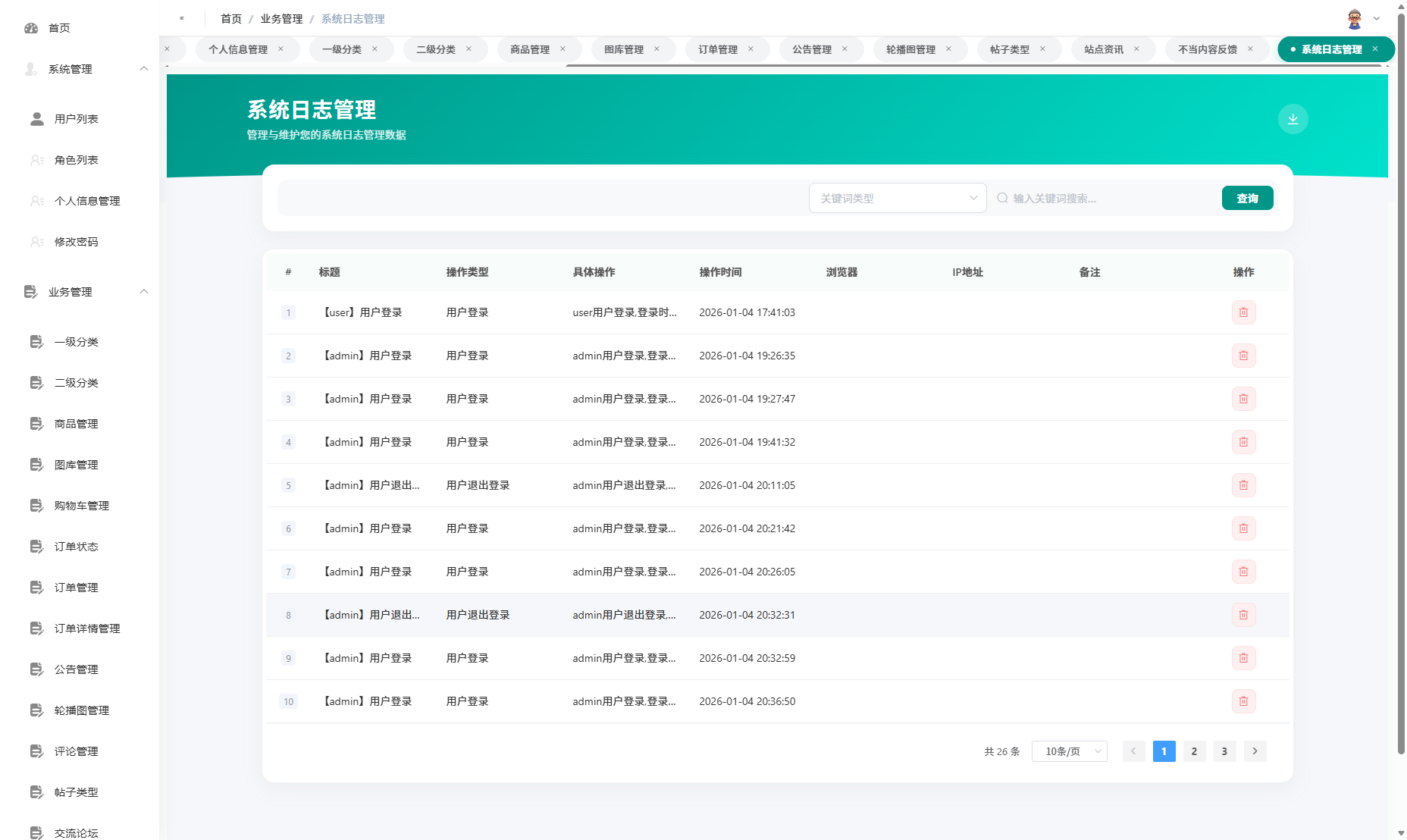Click the 评论管理 sidebar icon
The width and height of the screenshot is (1407, 840).
point(36,751)
